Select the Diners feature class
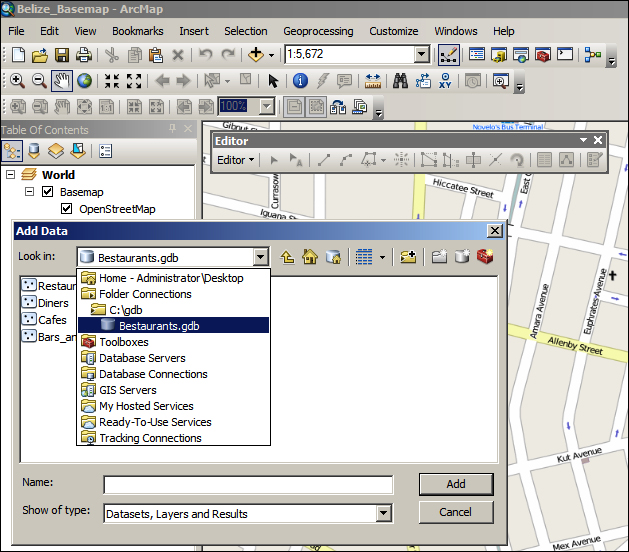 [x=45, y=303]
